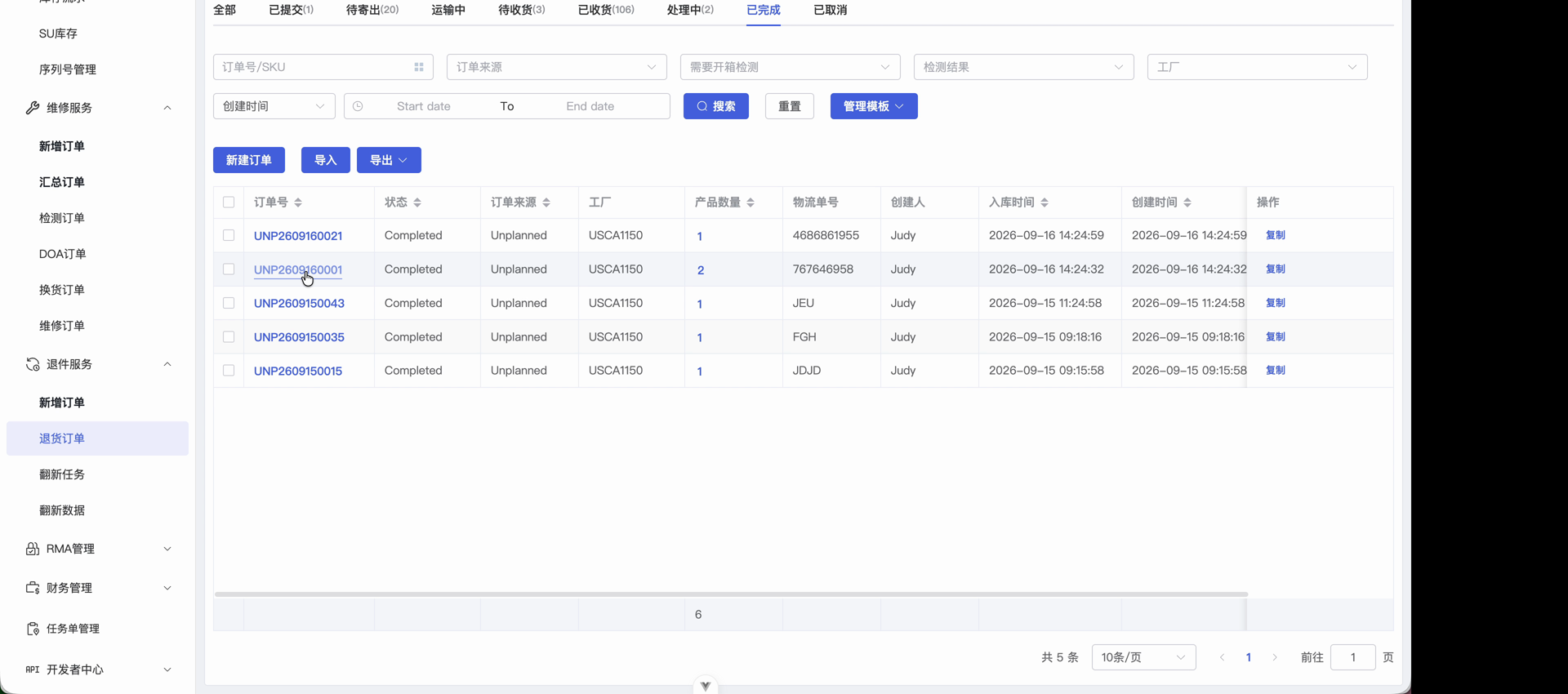Image resolution: width=1568 pixels, height=694 pixels.
Task: Click the horizontal scrollbar under the table
Action: coord(731,594)
